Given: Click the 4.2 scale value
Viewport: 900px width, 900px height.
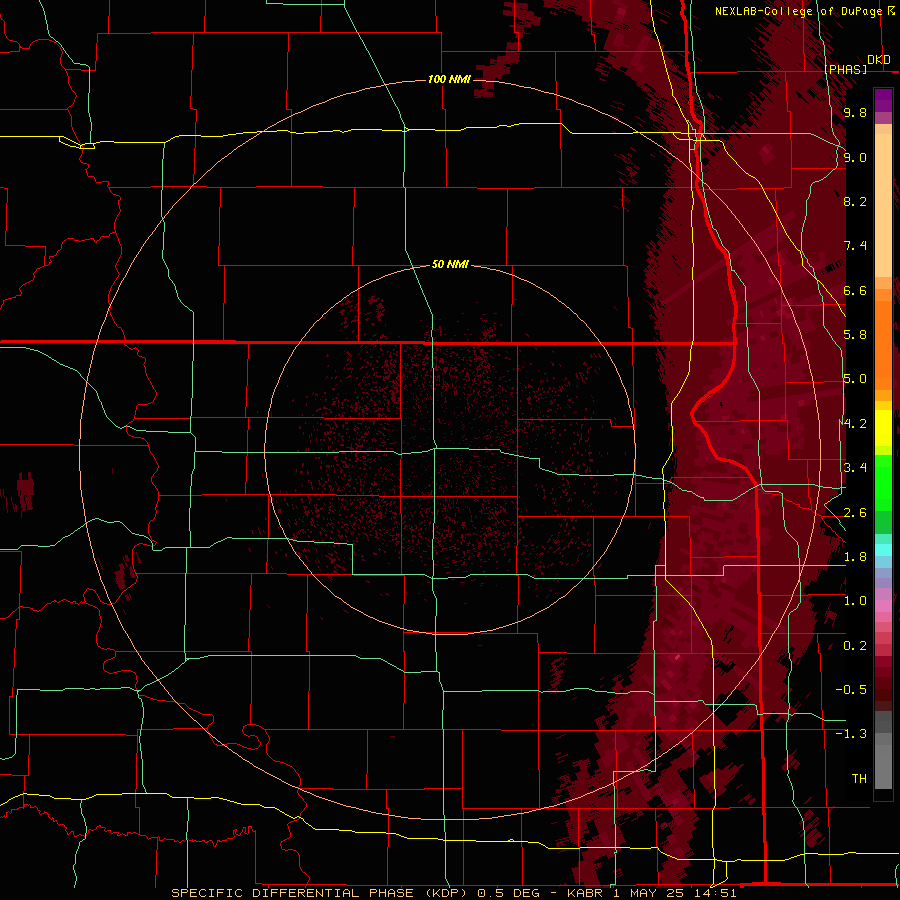Looking at the screenshot, I should (855, 424).
